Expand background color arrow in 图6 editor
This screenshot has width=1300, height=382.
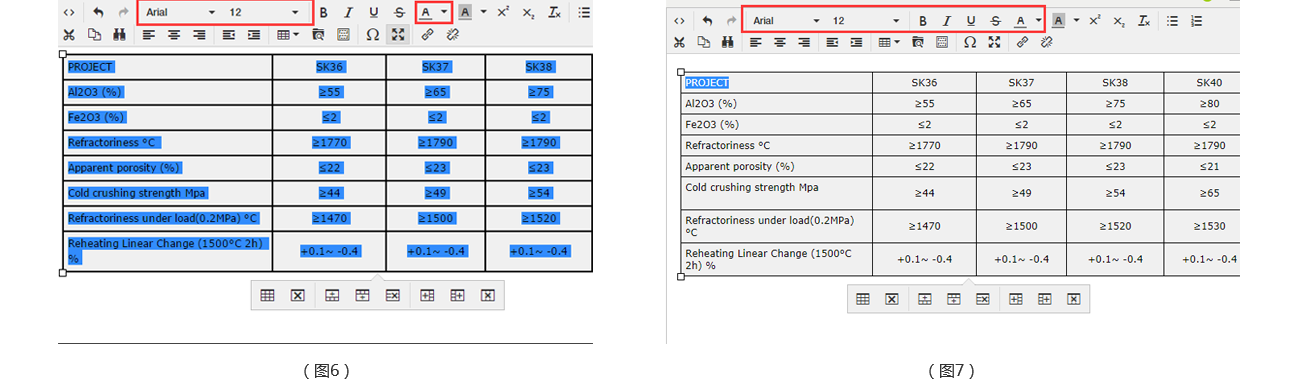(484, 13)
